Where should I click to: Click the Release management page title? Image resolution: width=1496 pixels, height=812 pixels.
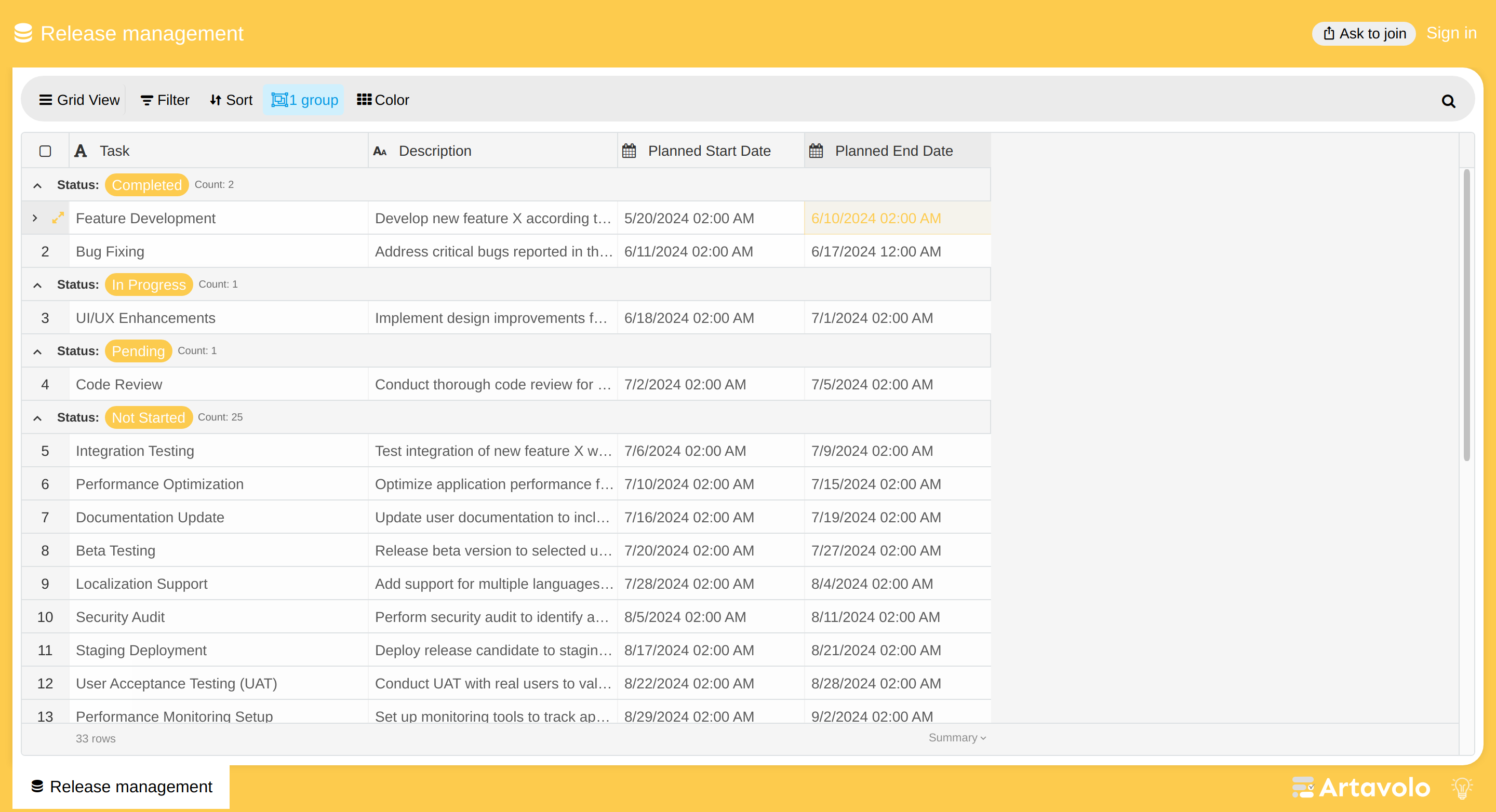point(142,33)
